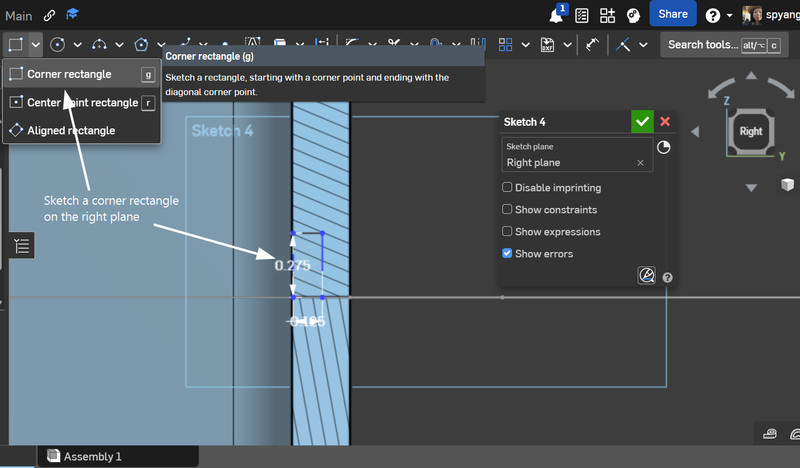Select the Corner rectangle toolbar icon

pos(15,45)
